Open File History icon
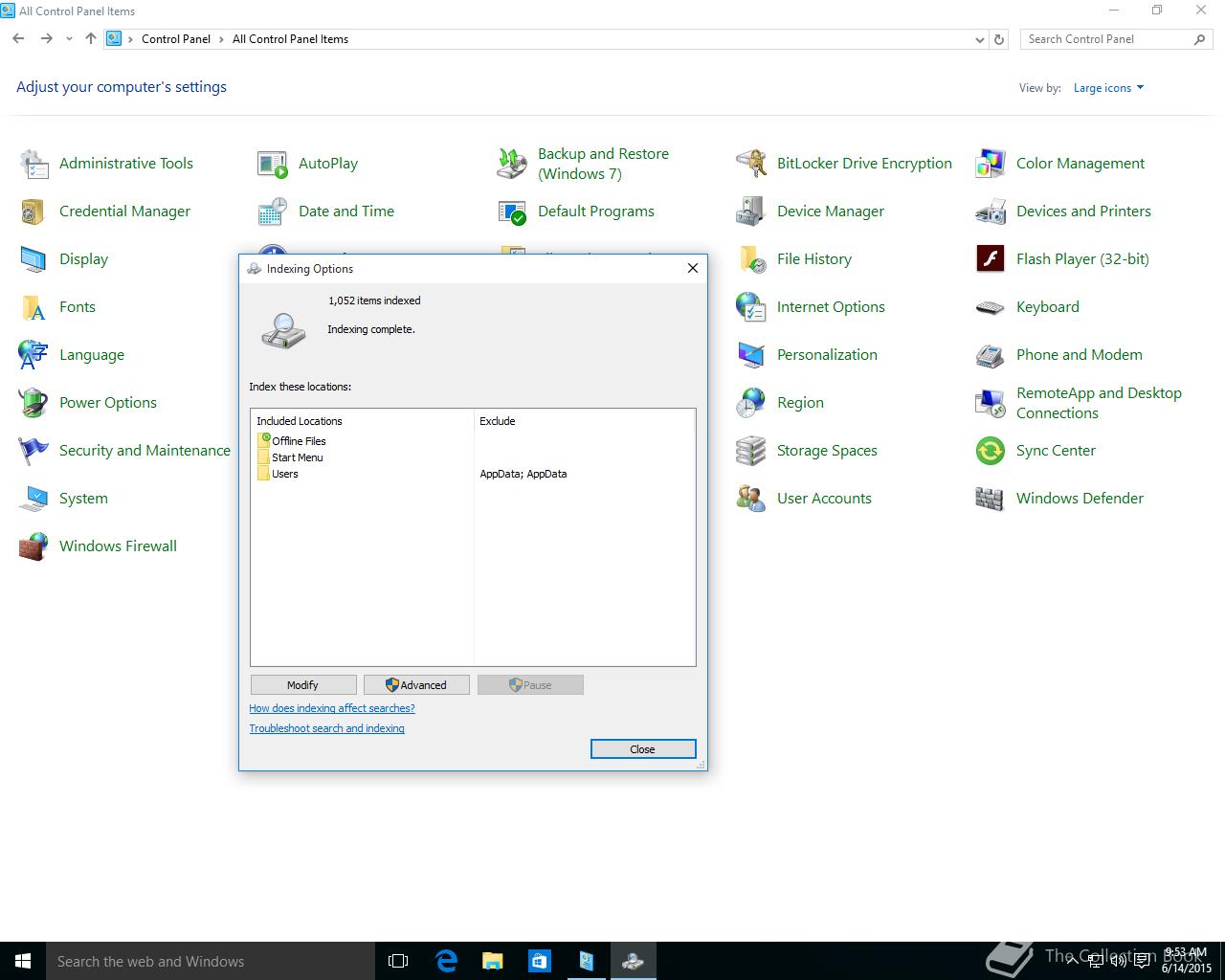1225x980 pixels. pyautogui.click(x=751, y=259)
